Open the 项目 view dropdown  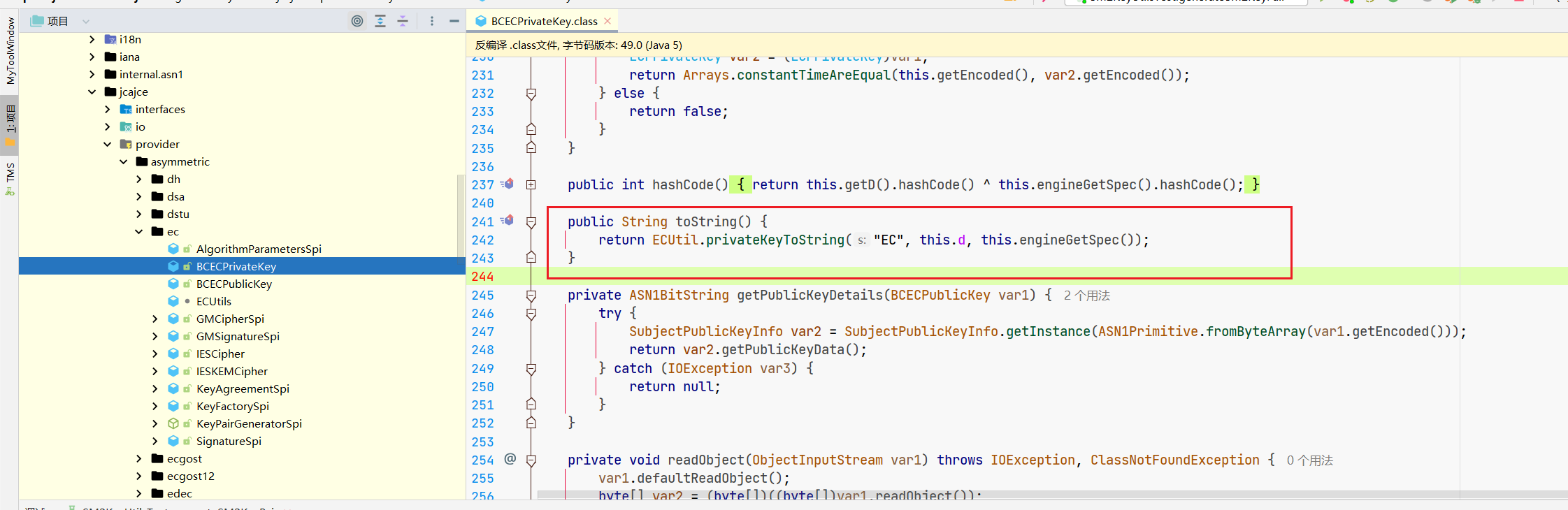(x=86, y=22)
